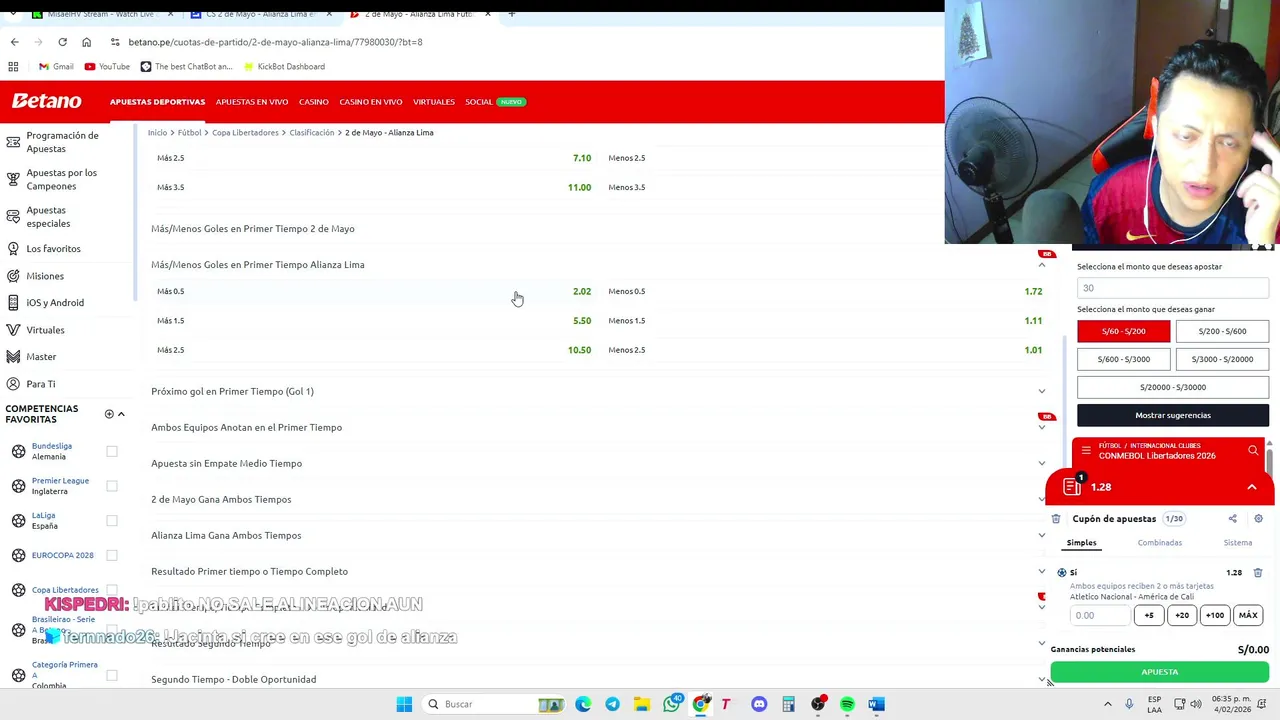Collapse Competencias Favoritas section
Screen dimensions: 1280x720
tap(121, 414)
